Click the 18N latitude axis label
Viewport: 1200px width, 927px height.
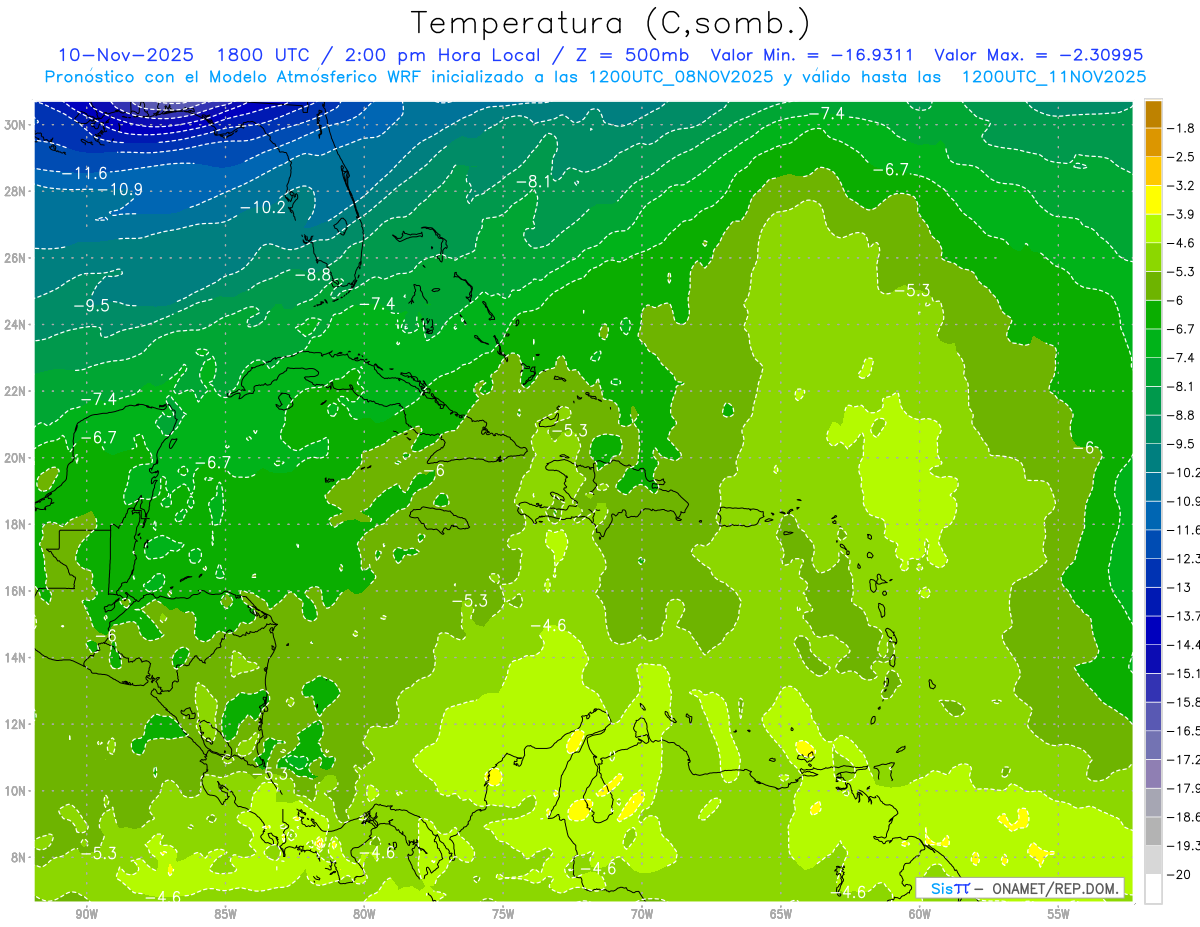pos(14,524)
